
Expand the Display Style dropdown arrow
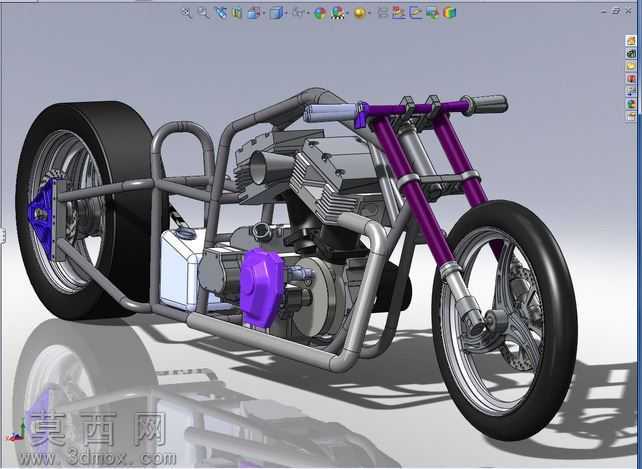[285, 13]
